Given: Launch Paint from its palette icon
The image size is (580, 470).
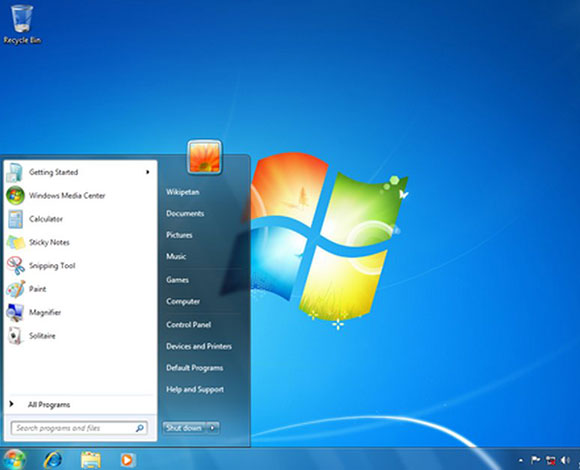Looking at the screenshot, I should (16, 289).
